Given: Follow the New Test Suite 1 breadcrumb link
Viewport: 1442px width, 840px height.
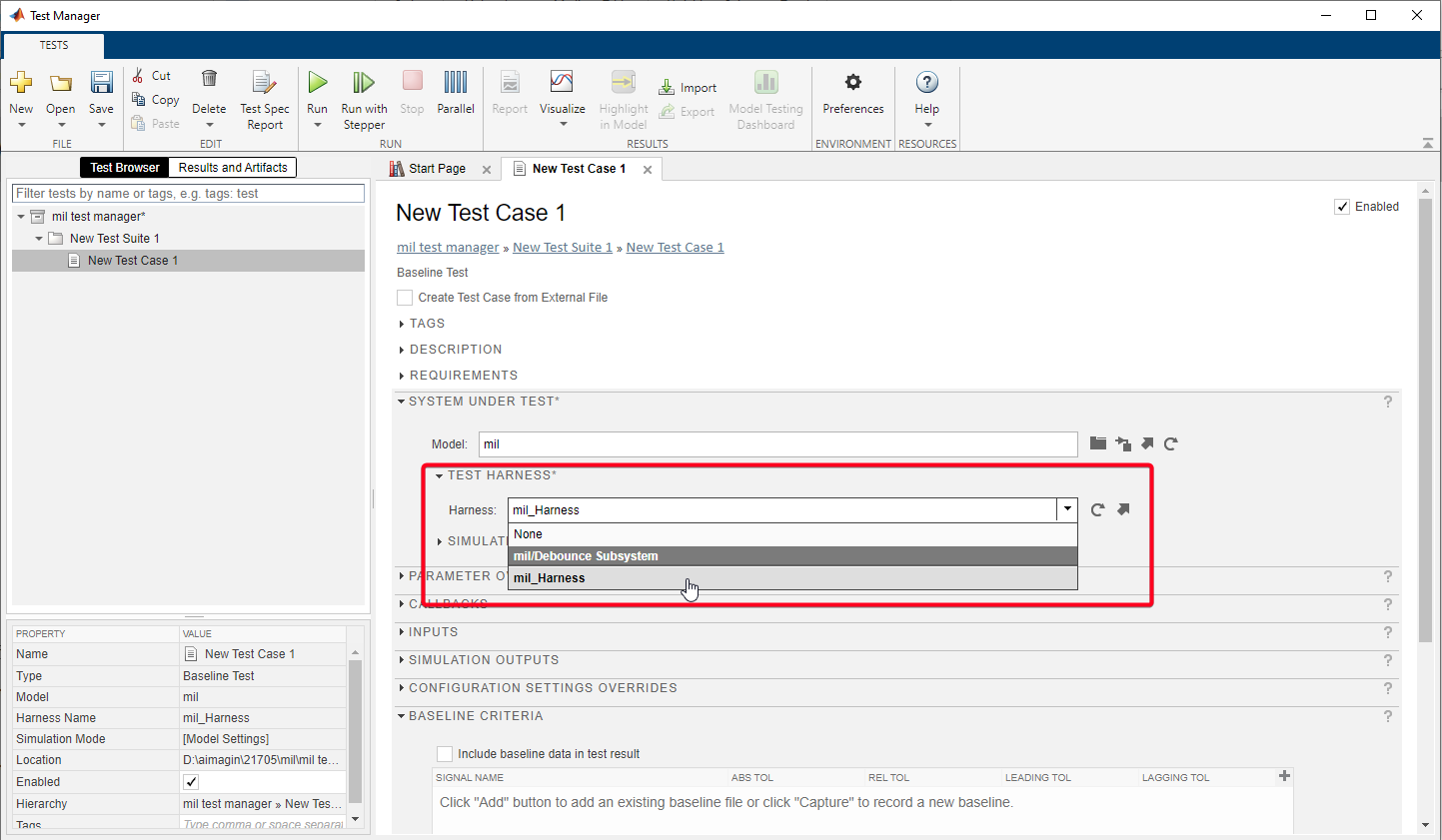Looking at the screenshot, I should [563, 248].
